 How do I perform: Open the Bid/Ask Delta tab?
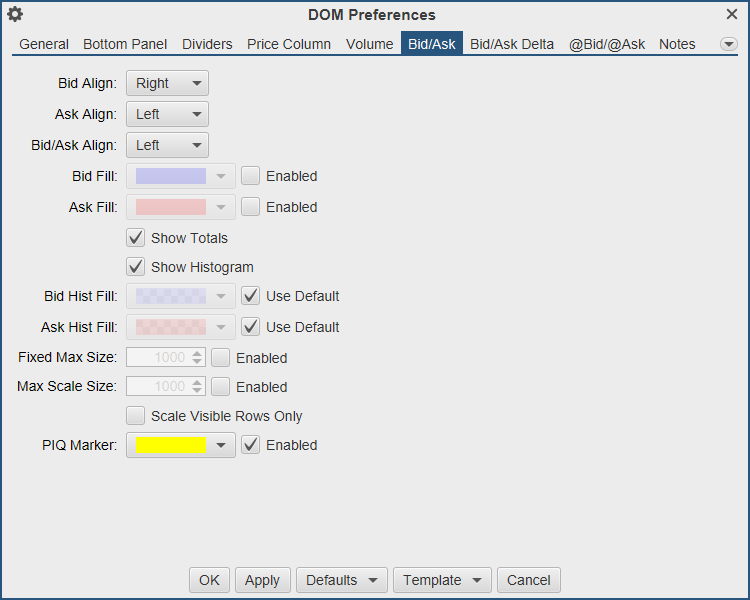[511, 44]
